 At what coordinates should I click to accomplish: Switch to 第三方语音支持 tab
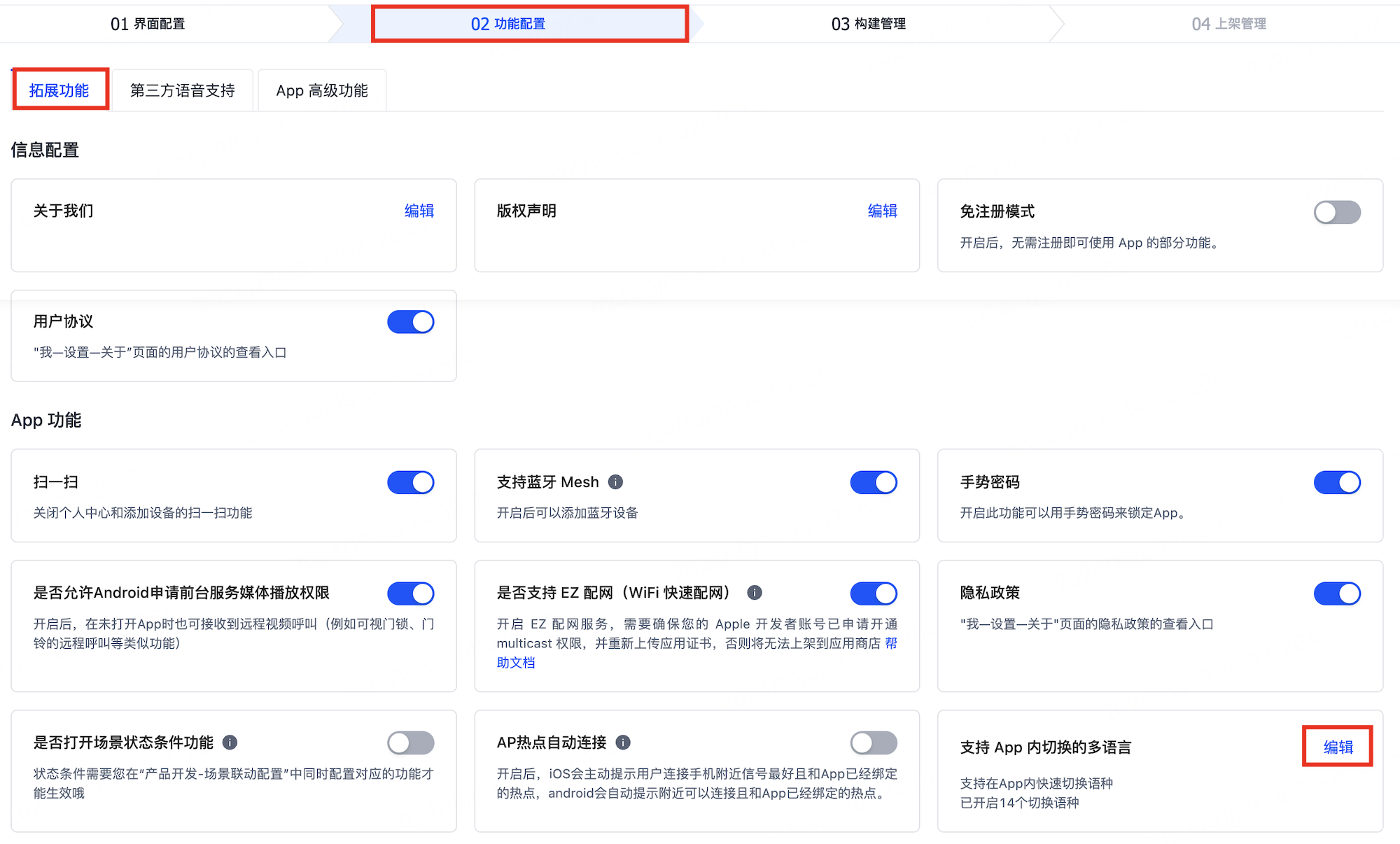click(183, 90)
